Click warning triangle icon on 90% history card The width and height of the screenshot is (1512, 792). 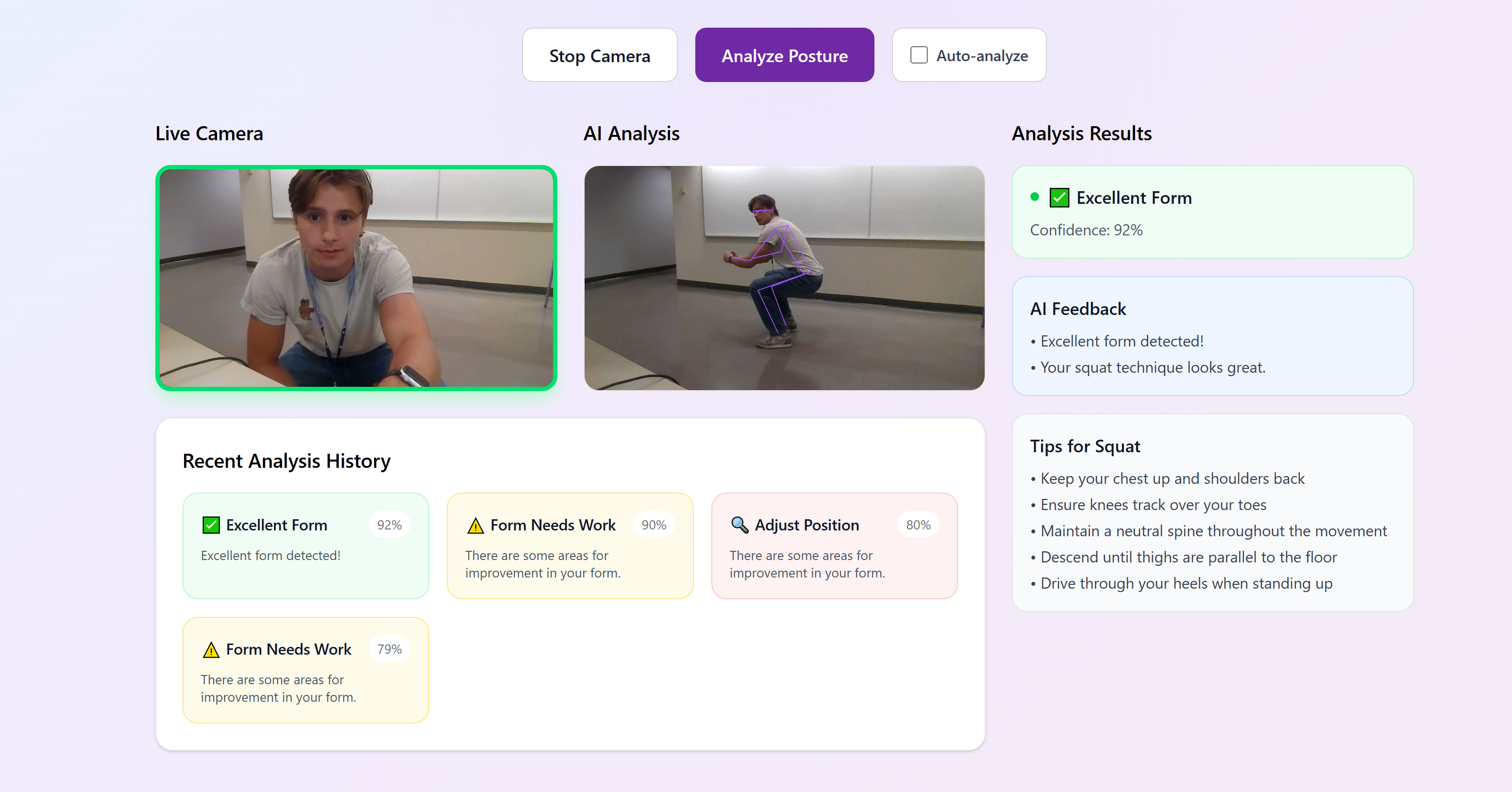[x=475, y=526]
